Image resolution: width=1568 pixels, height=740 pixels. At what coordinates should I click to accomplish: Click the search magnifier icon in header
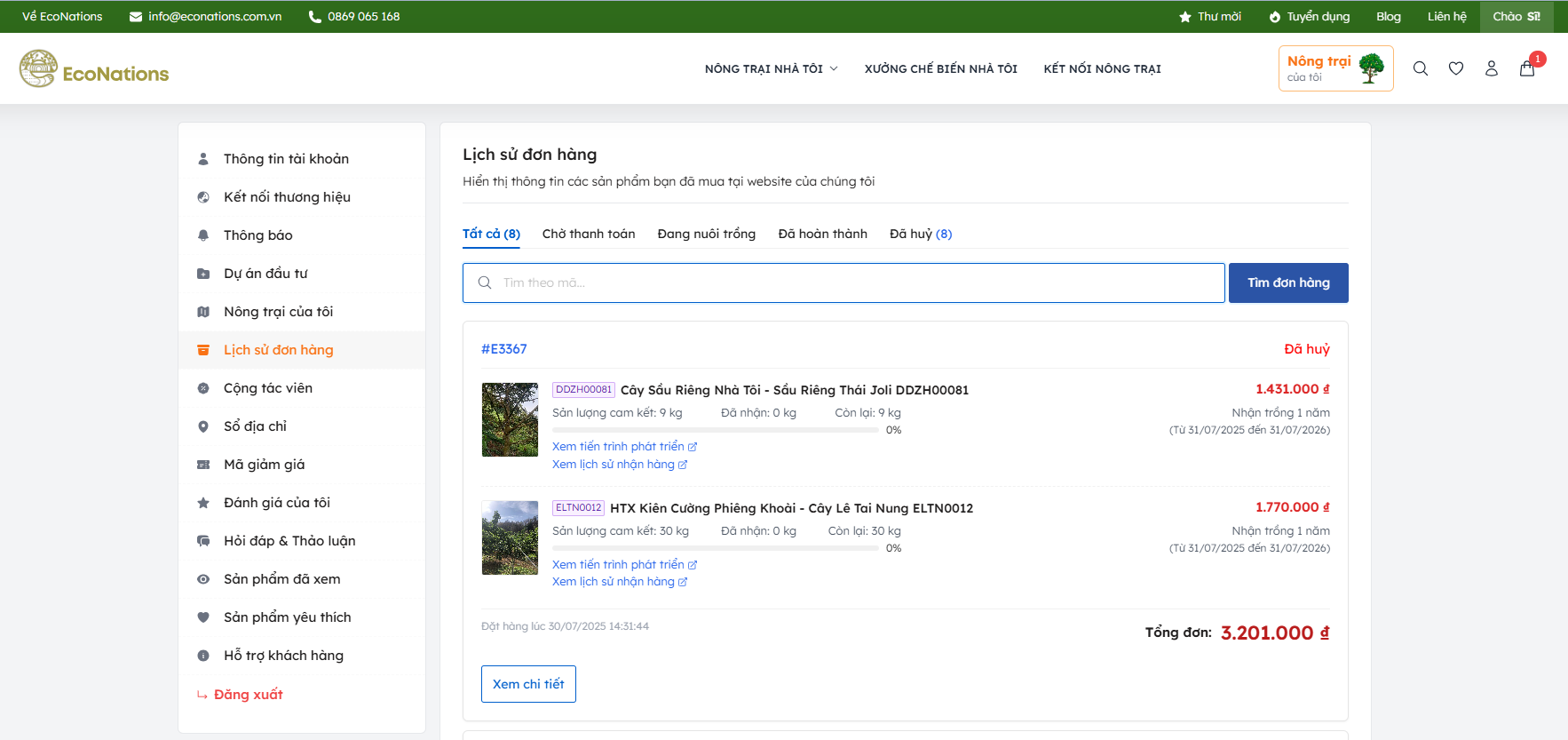1421,68
